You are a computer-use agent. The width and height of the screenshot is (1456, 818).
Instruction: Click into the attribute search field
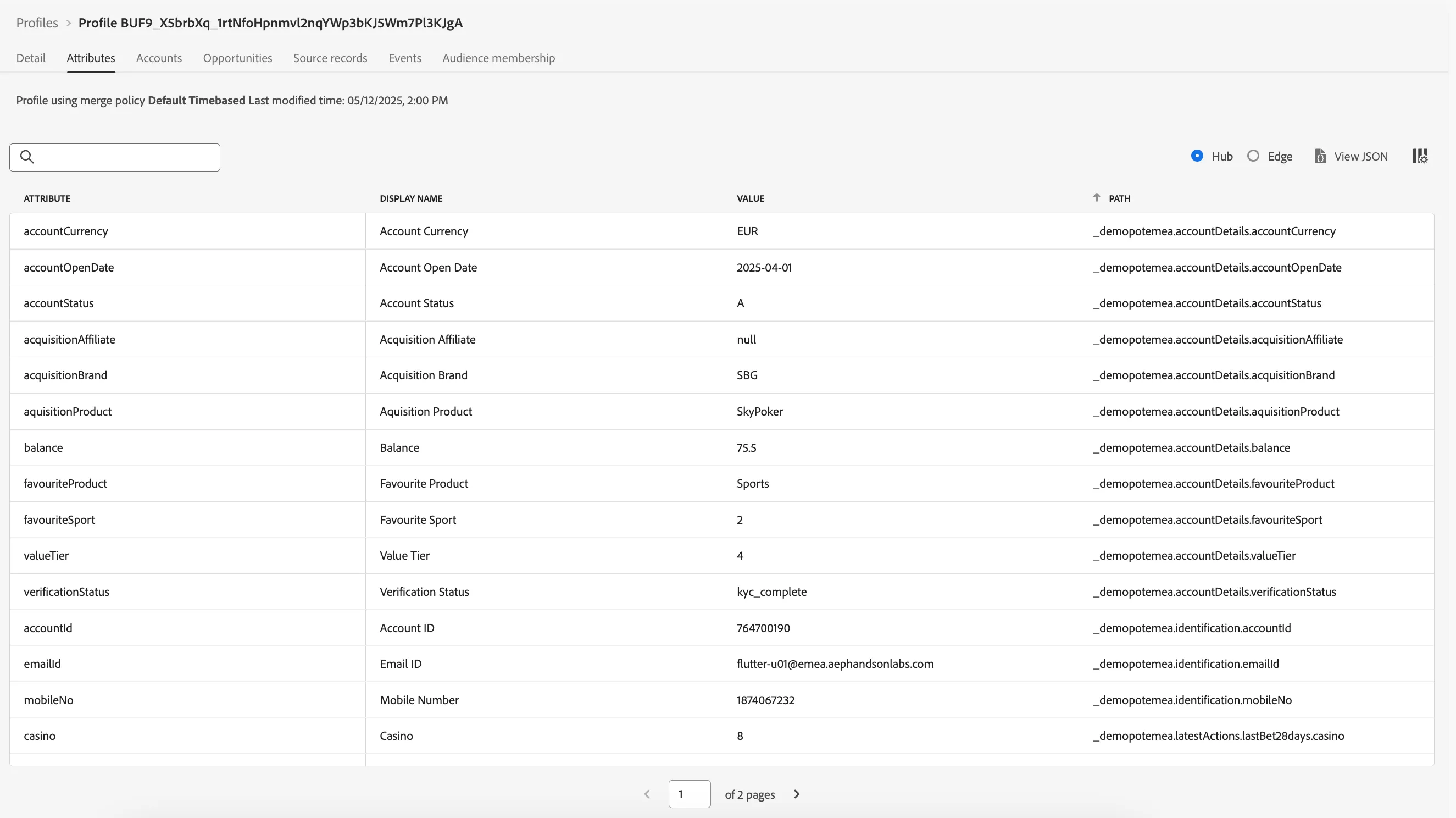click(115, 157)
